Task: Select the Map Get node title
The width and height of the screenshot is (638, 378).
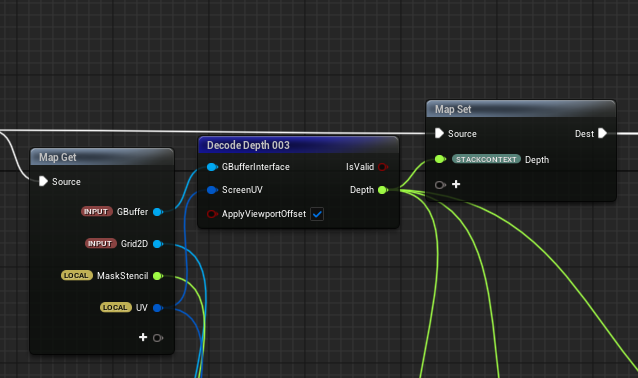Action: click(x=57, y=157)
